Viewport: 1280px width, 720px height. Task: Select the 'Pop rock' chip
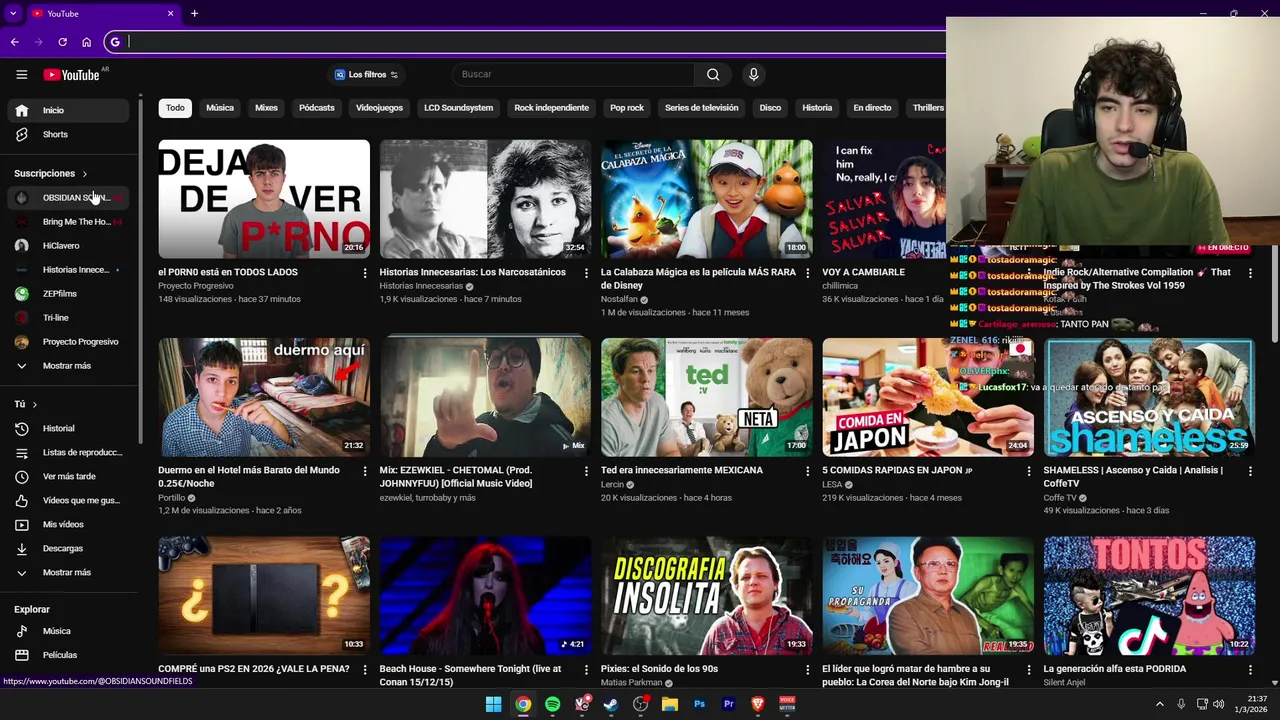(627, 108)
